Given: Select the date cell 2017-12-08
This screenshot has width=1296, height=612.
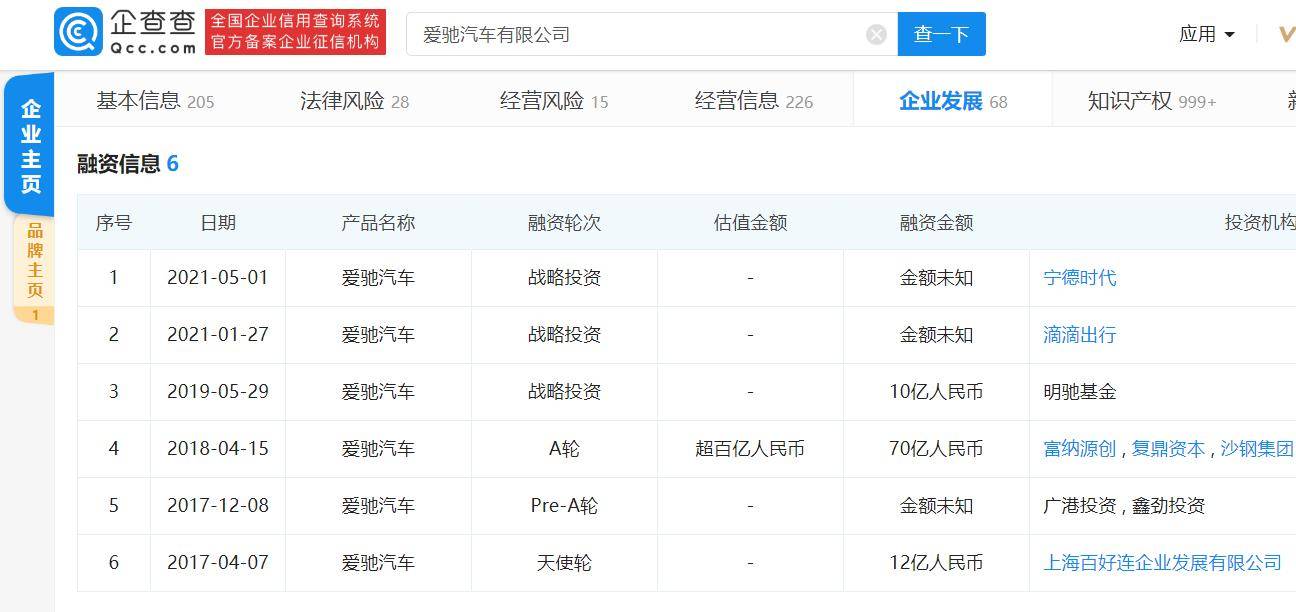Looking at the screenshot, I should 218,506.
